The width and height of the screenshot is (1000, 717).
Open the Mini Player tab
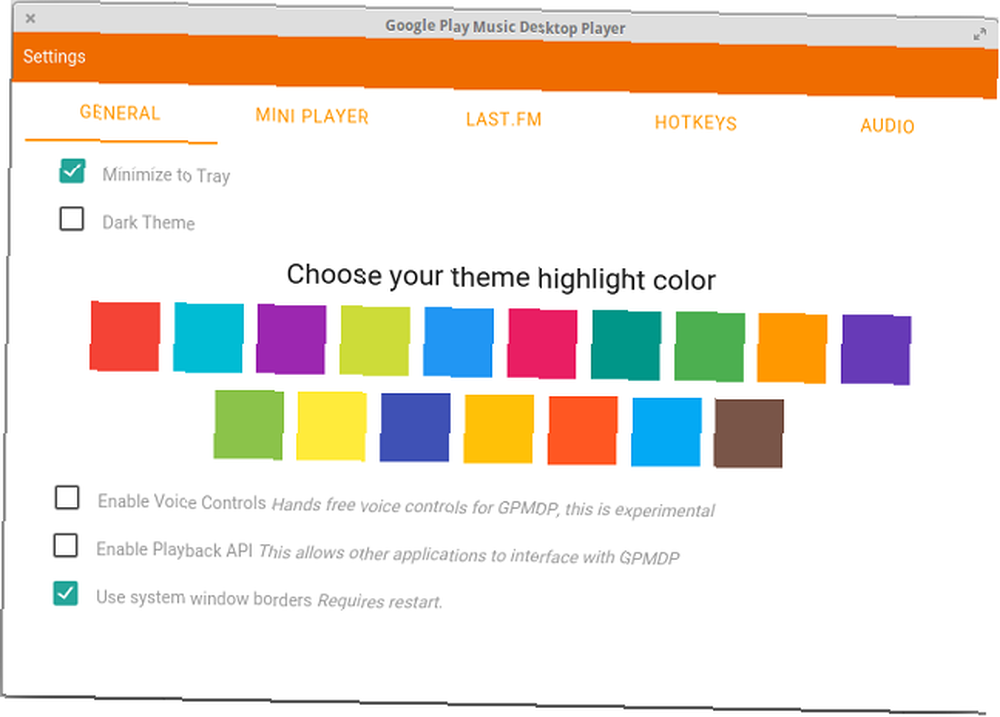312,116
